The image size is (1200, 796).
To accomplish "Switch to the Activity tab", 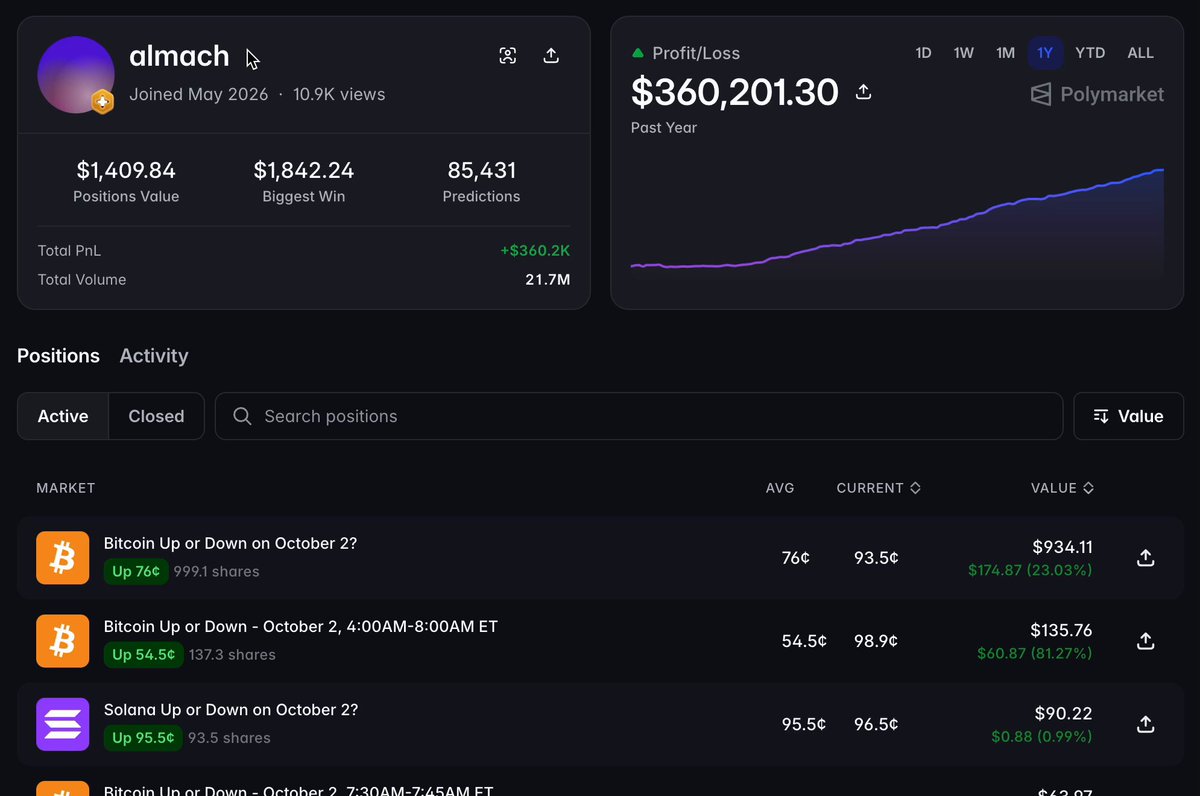I will 154,356.
